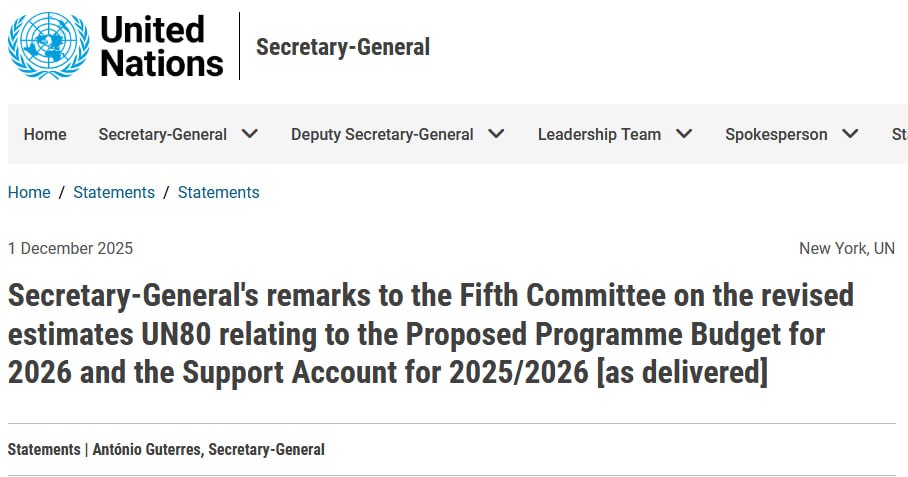Click the "New York, UN" location text
Viewport: 908px width, 477px height.
(x=846, y=248)
